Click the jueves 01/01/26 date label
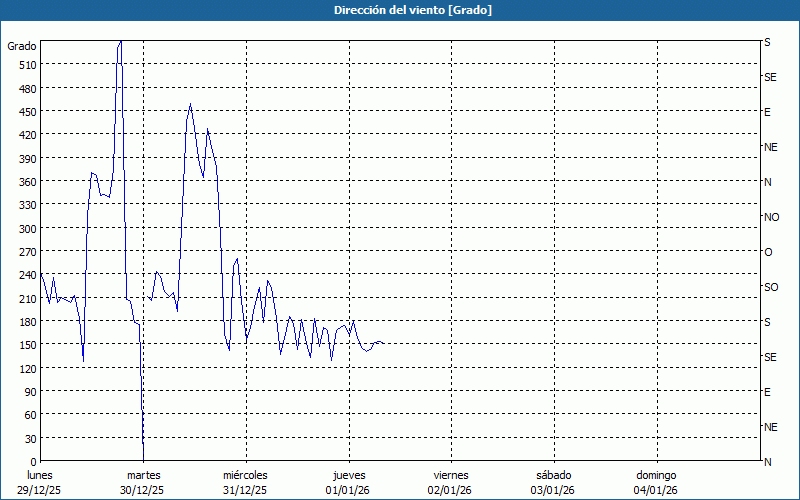The image size is (800, 500). (349, 483)
